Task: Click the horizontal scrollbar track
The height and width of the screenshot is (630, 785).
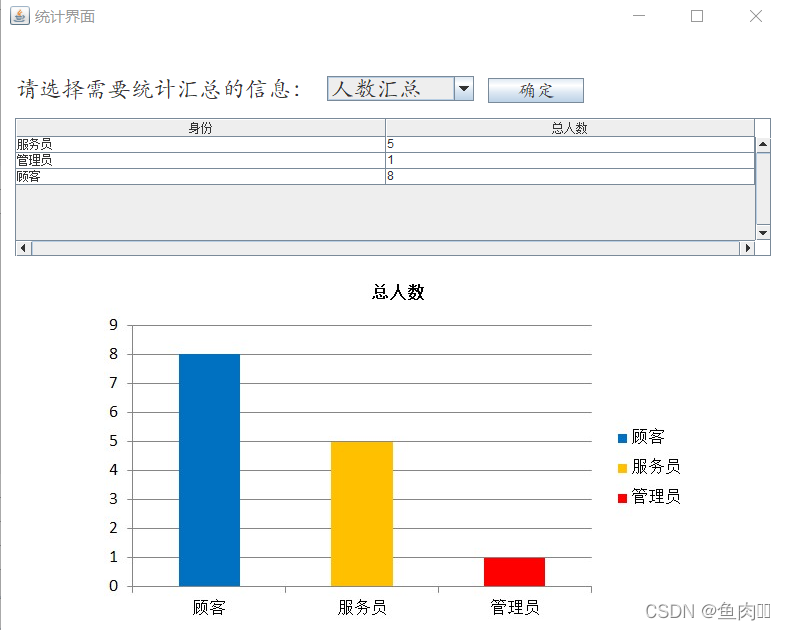Action: (x=385, y=248)
